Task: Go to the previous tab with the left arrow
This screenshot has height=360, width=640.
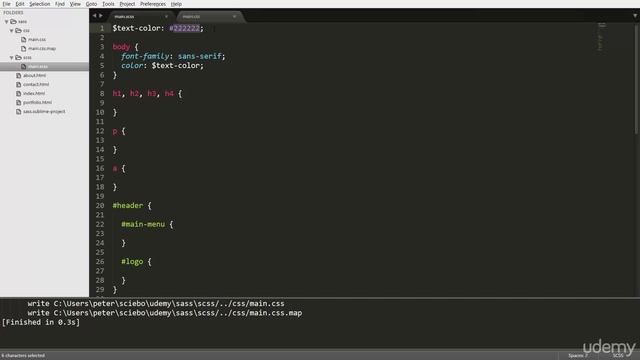Action: pyautogui.click(x=94, y=16)
